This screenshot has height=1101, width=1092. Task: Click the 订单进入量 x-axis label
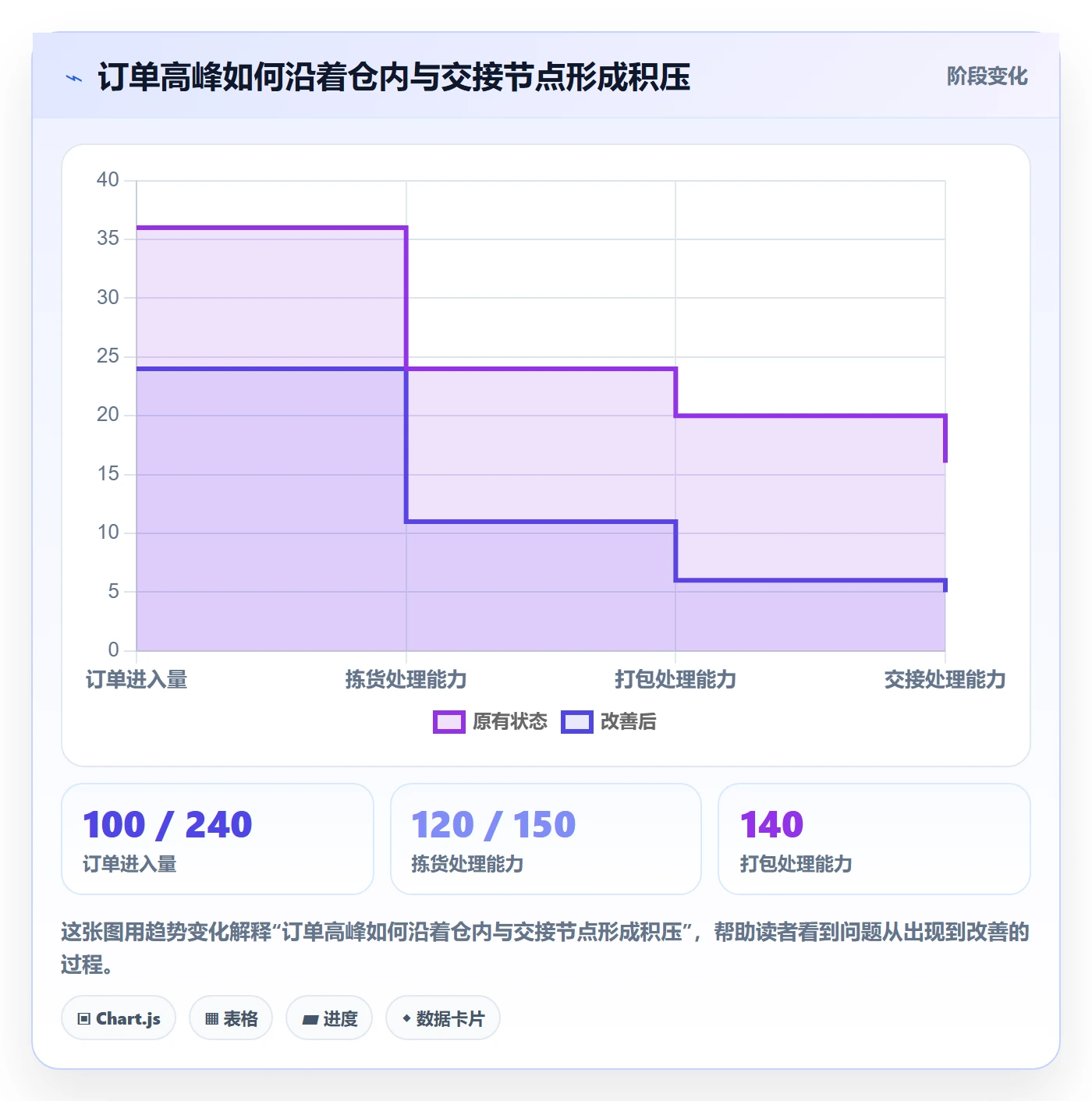136,680
